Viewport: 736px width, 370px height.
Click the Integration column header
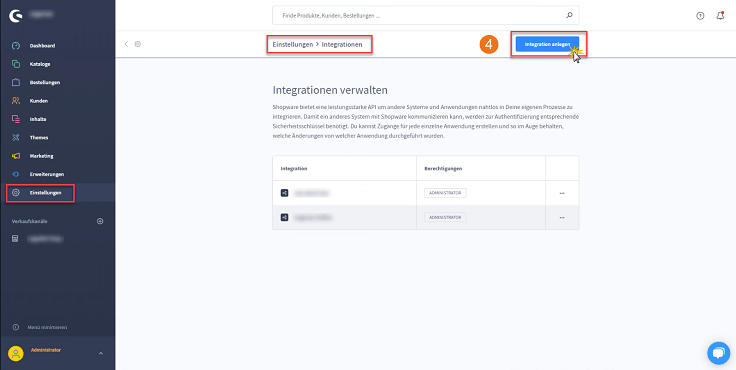tap(294, 169)
